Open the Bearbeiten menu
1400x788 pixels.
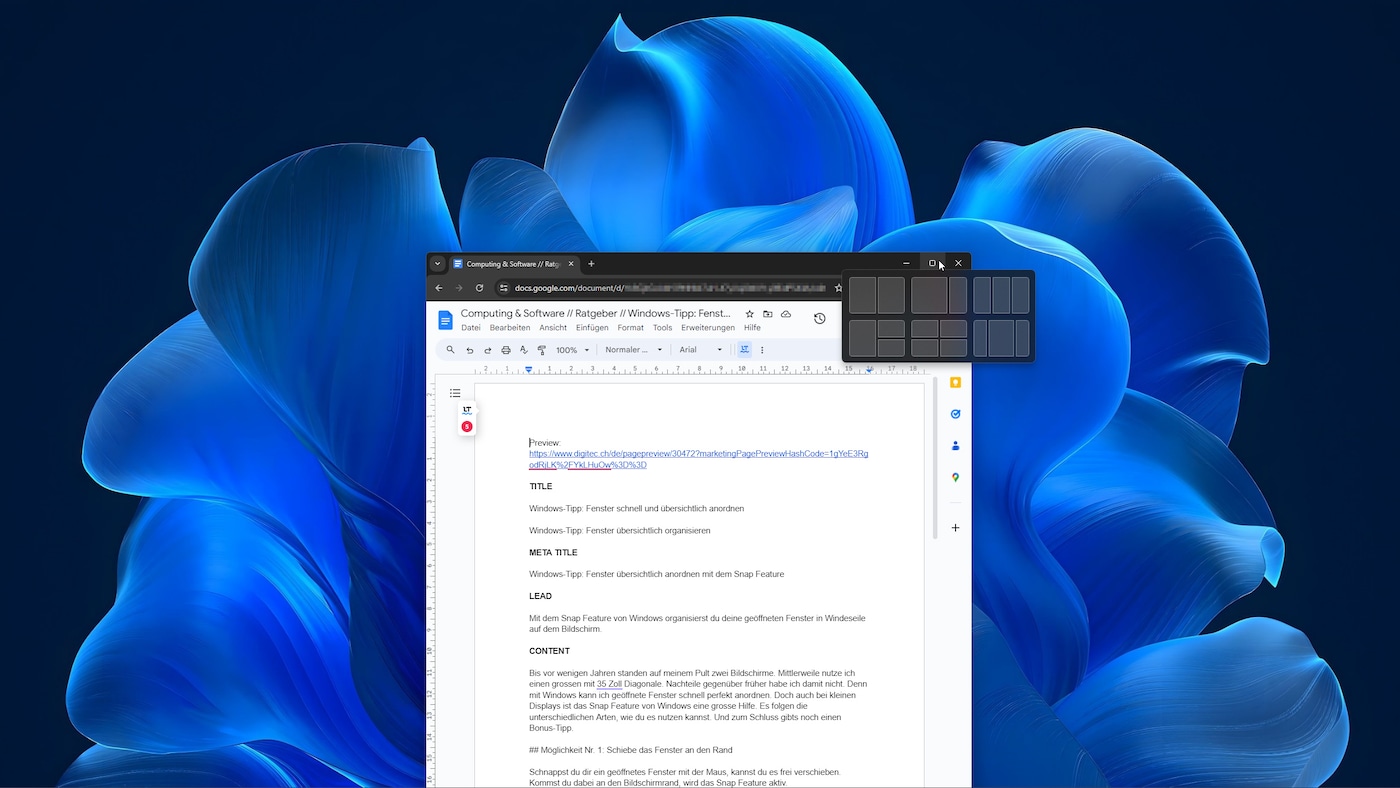[x=510, y=328]
